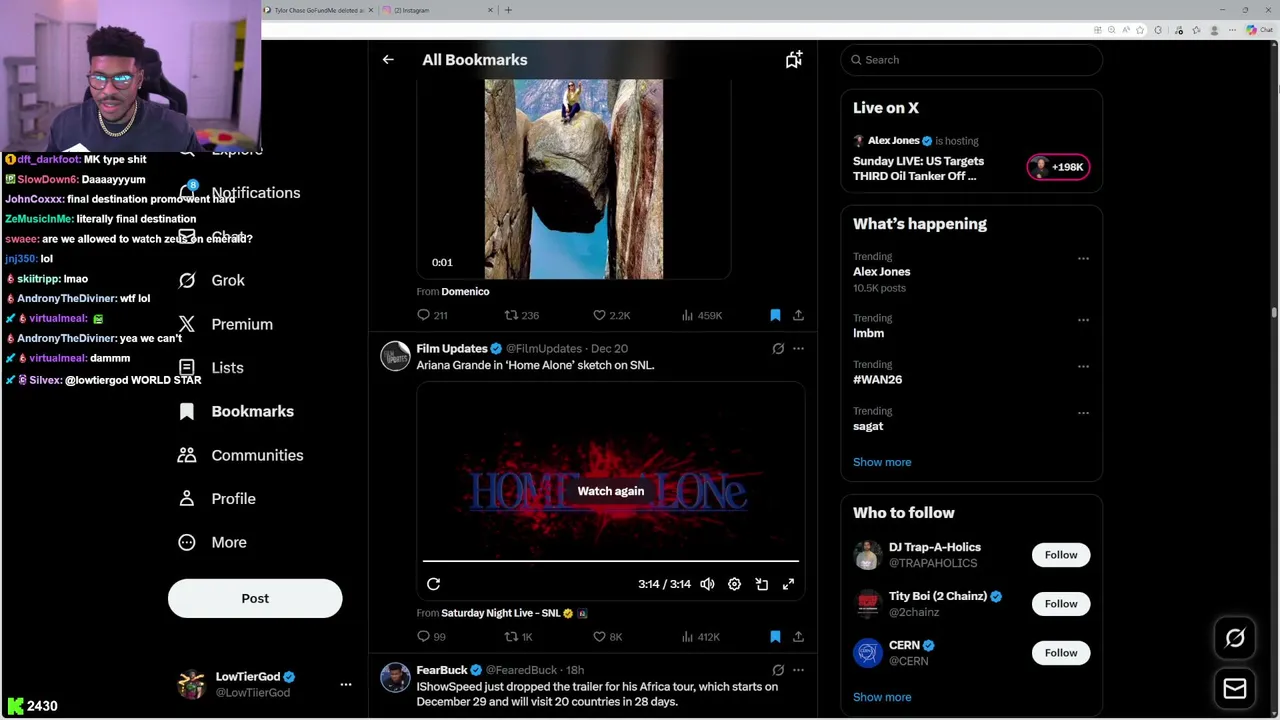Viewport: 1280px width, 720px height.
Task: Open the Domenico video thumbnail
Action: 573,179
